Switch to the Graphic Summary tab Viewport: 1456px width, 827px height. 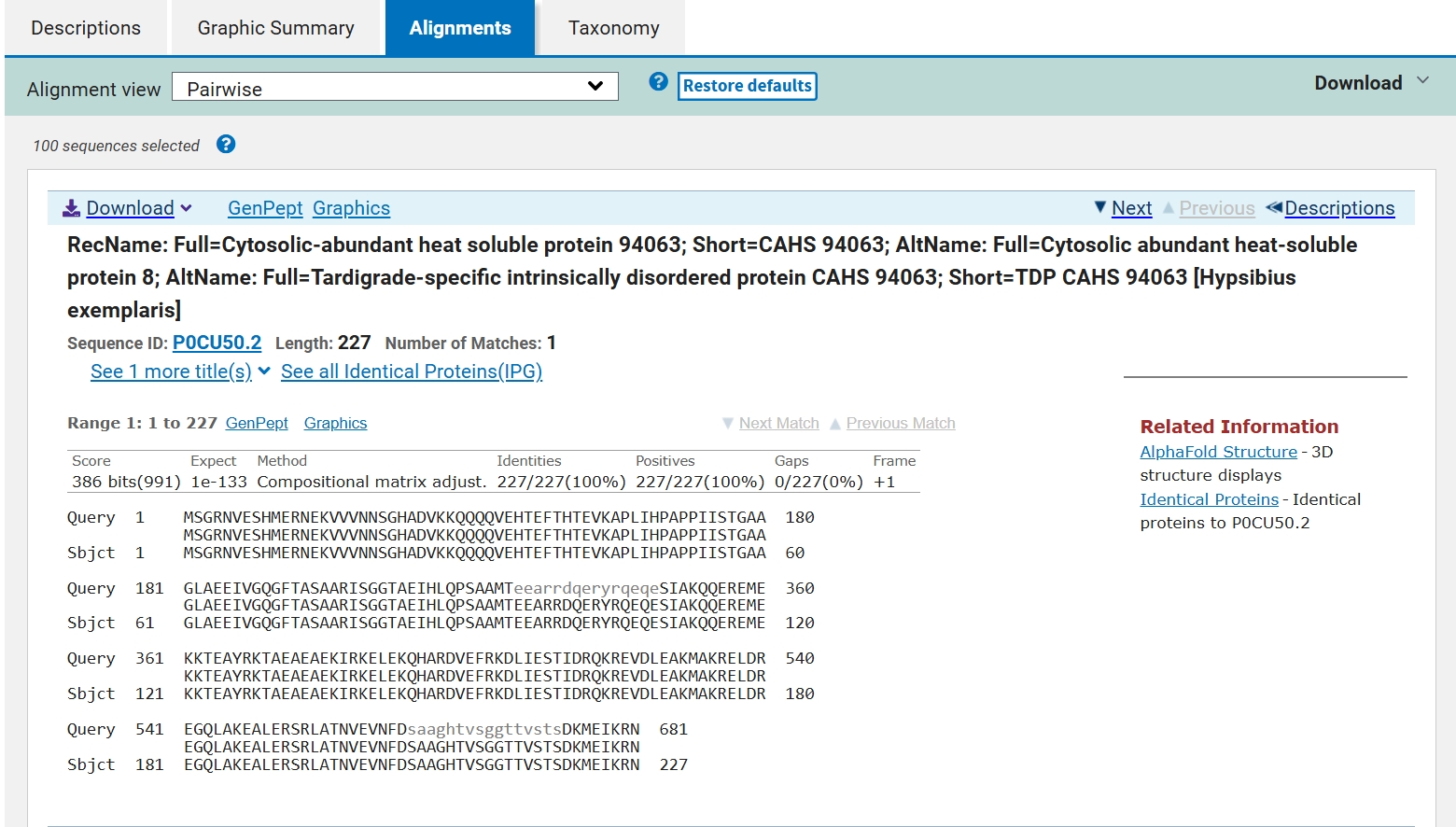point(276,28)
